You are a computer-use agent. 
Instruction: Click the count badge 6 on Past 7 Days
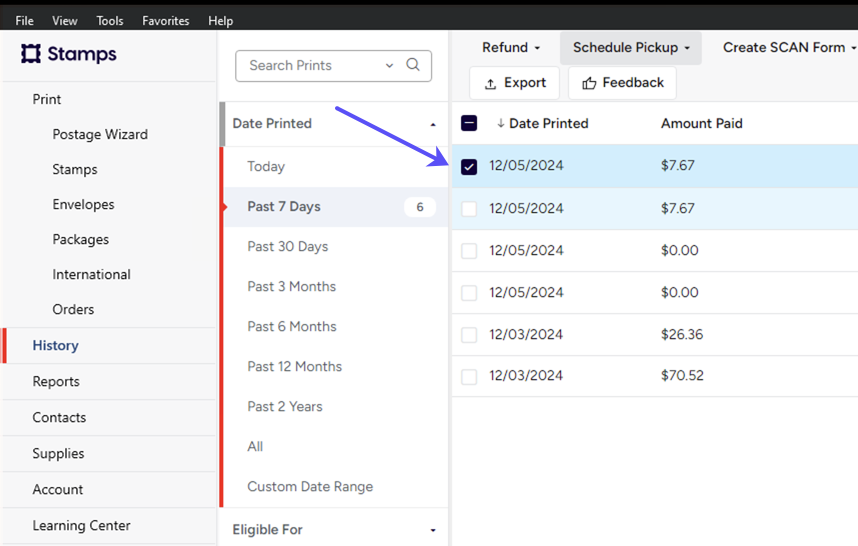(420, 207)
